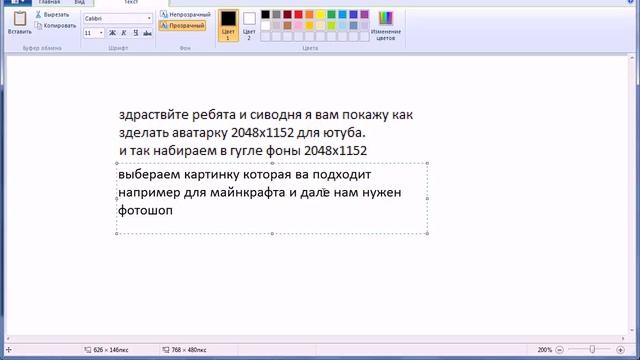Pick the gray color swatch in top row
This screenshot has width=640, height=360.
[276, 15]
